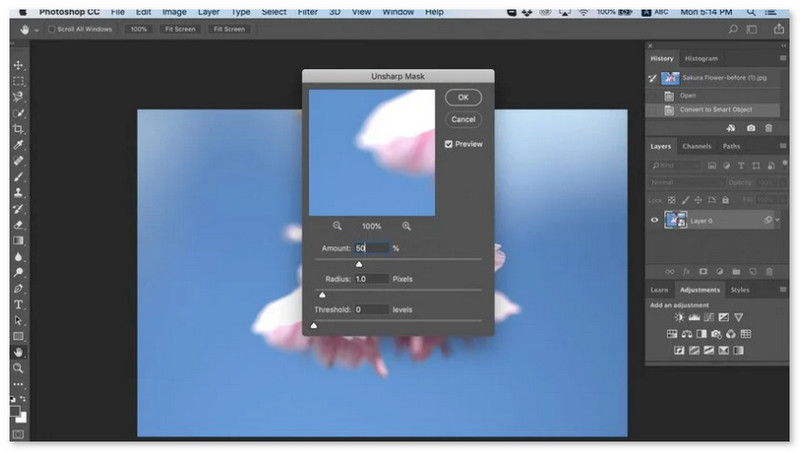The image size is (800, 452).
Task: Expand Layer 0 smart filters chevron
Action: pyautogui.click(x=778, y=220)
